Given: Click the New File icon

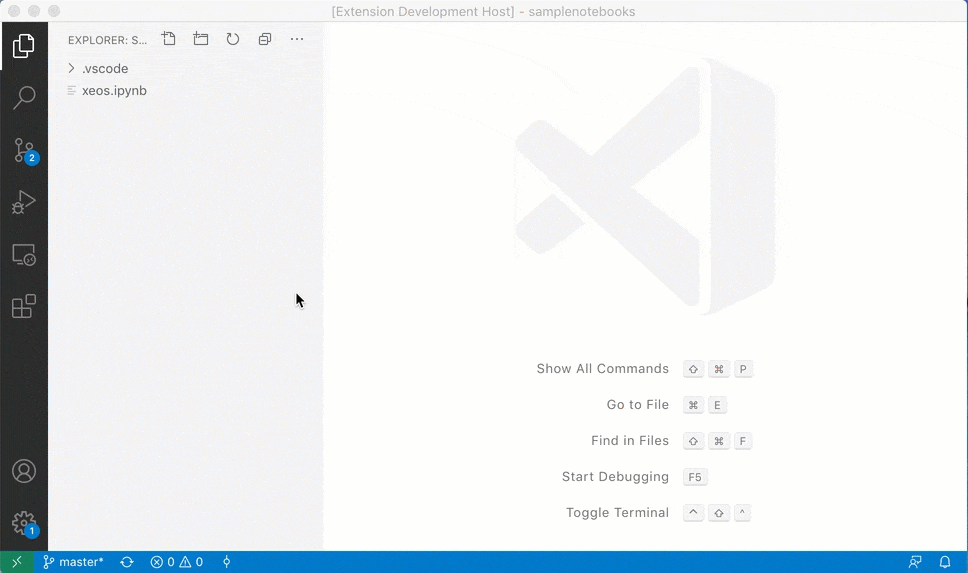Looking at the screenshot, I should (x=169, y=39).
